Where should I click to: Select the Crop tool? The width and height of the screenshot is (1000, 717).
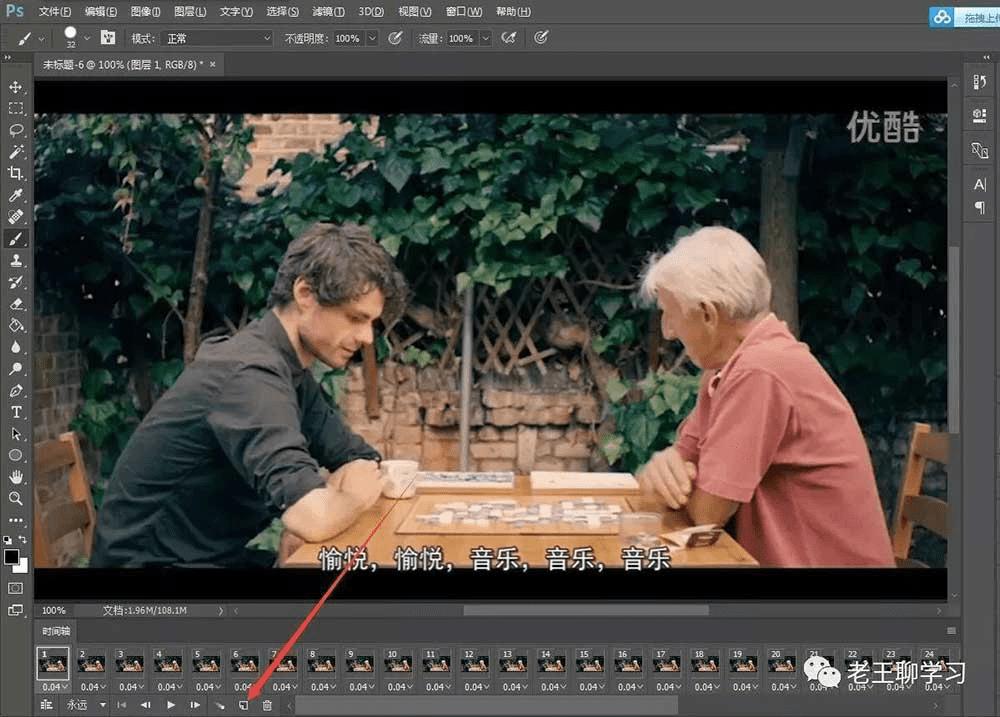point(16,173)
